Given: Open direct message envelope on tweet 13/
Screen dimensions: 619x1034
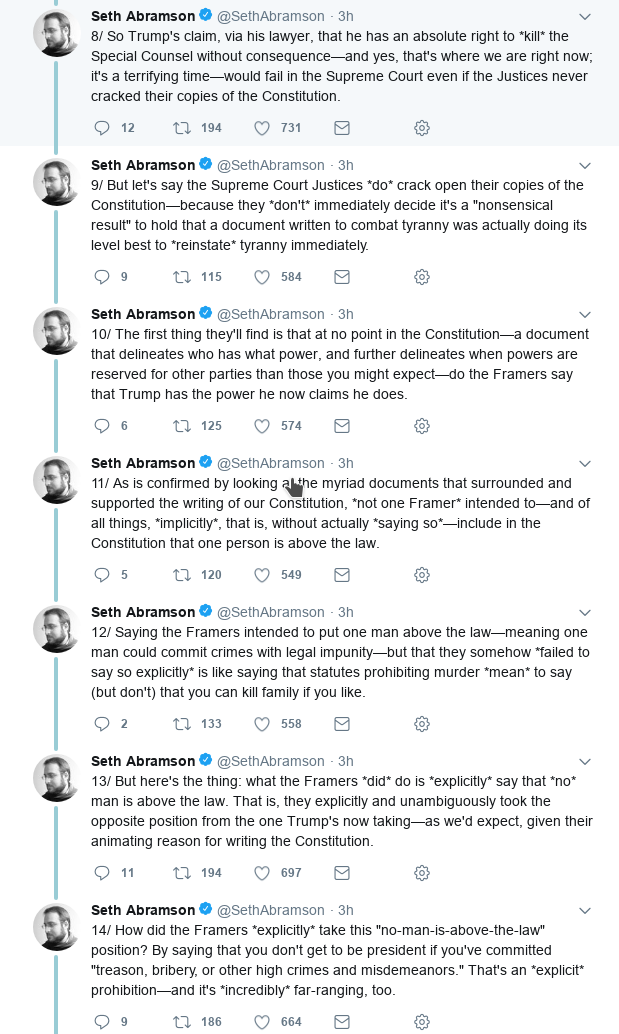Looking at the screenshot, I should click(342, 873).
